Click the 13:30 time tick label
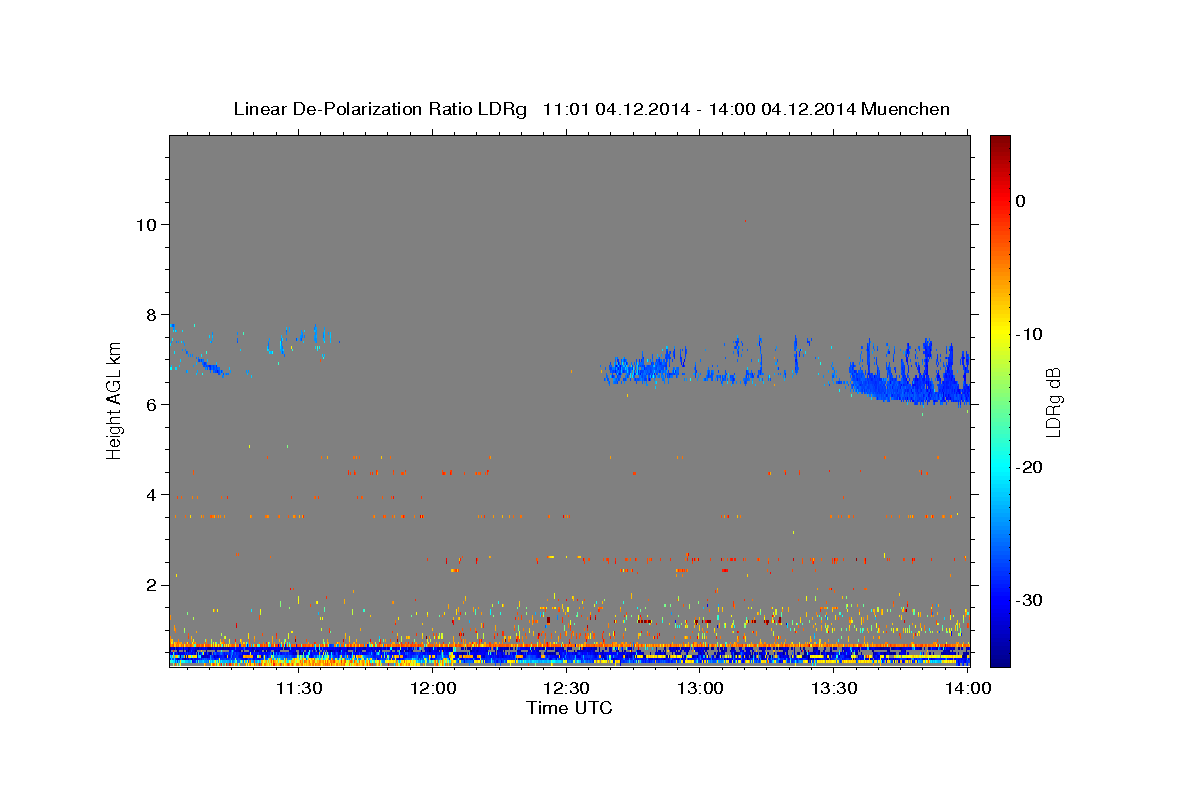The width and height of the screenshot is (1200, 800). 834,688
